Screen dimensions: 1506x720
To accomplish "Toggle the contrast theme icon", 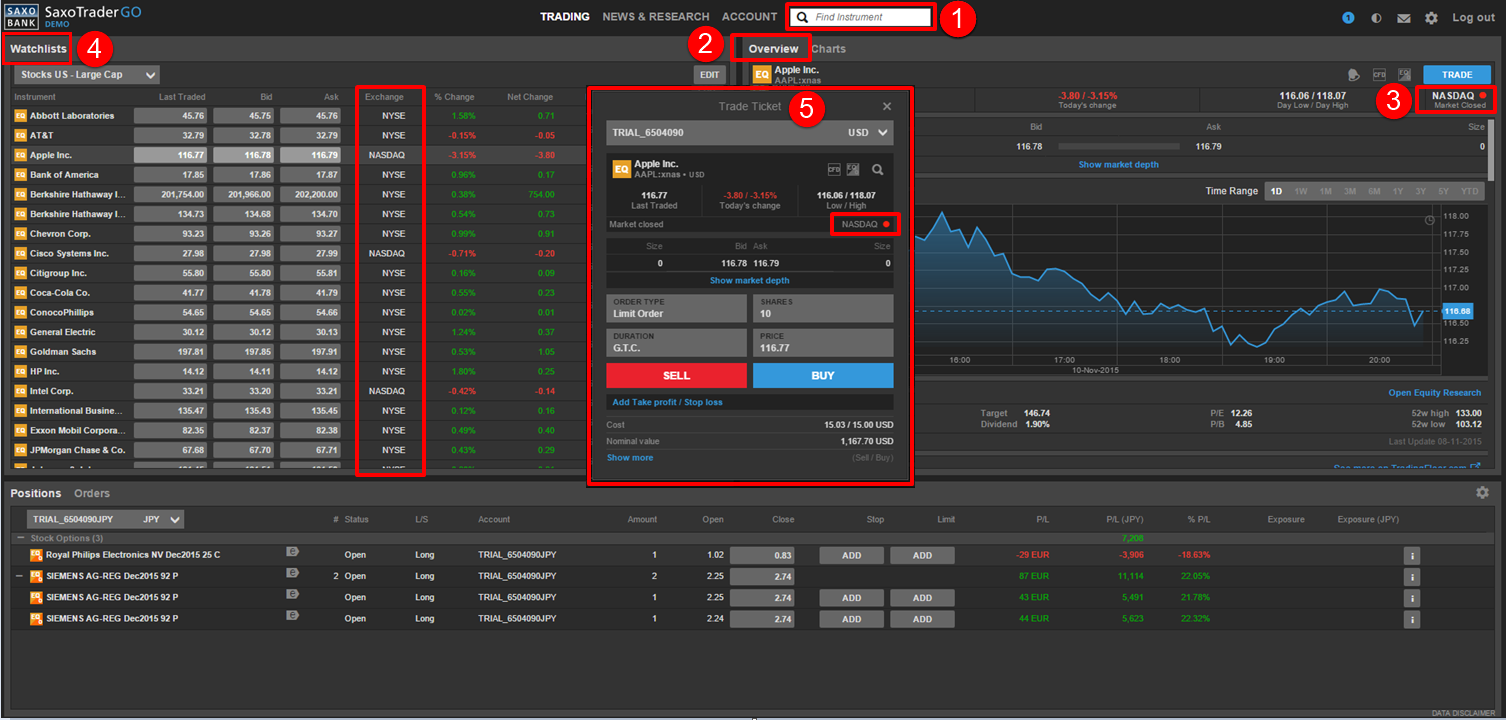I will pyautogui.click(x=1376, y=18).
